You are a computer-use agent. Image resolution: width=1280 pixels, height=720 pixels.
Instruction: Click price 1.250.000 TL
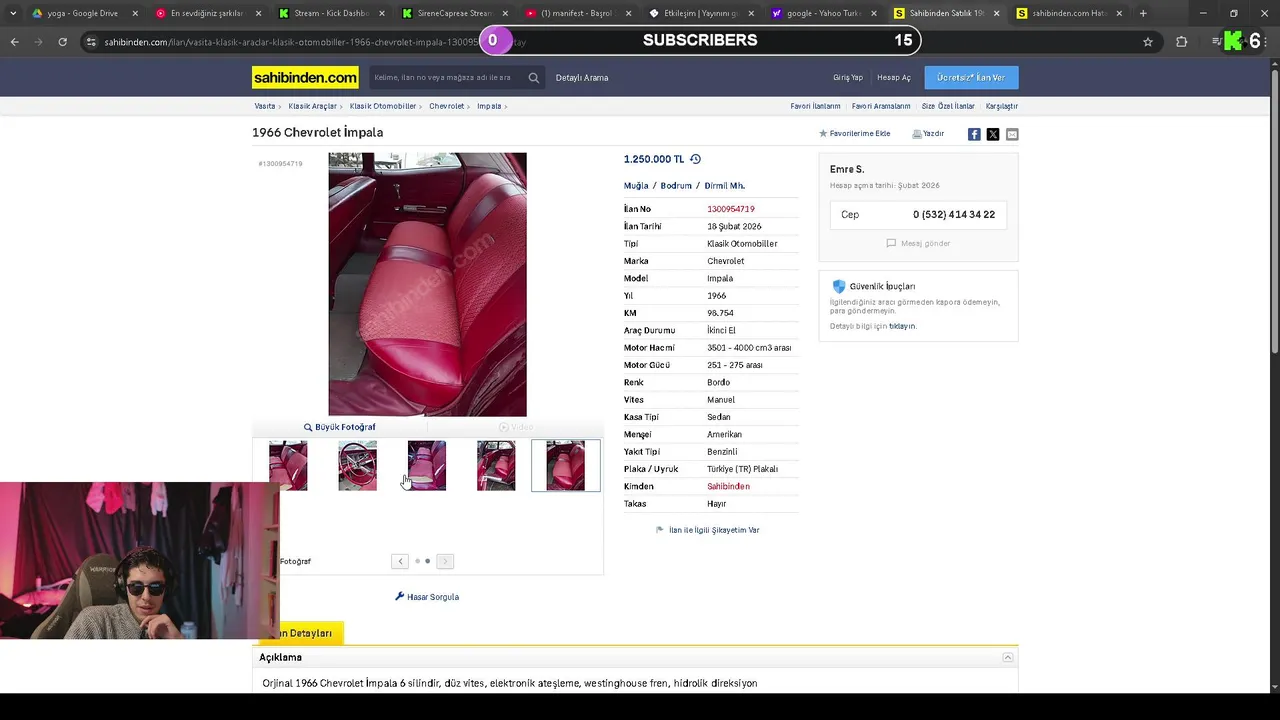(x=654, y=159)
